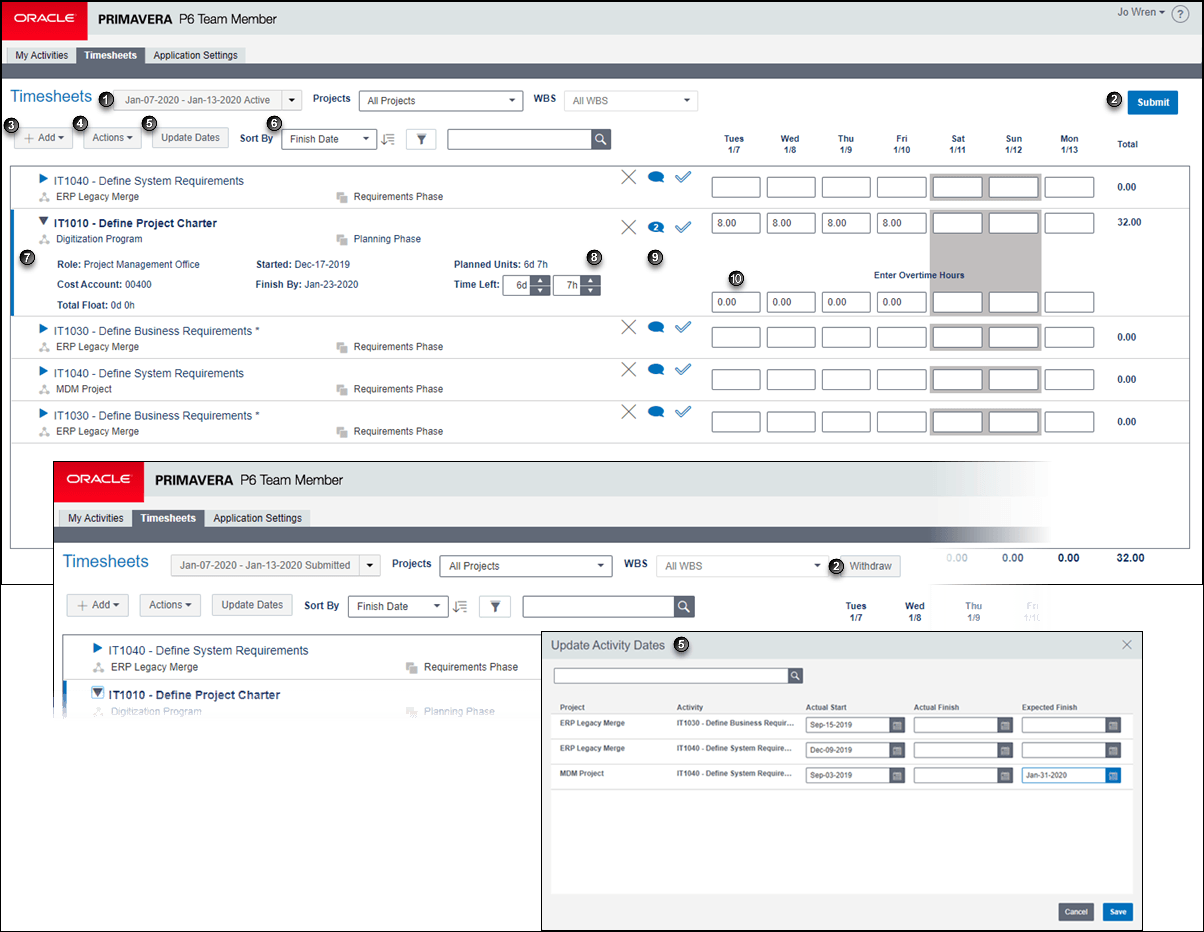This screenshot has width=1204, height=932.
Task: Open Actions menu in Active timesheet window
Action: pos(112,138)
